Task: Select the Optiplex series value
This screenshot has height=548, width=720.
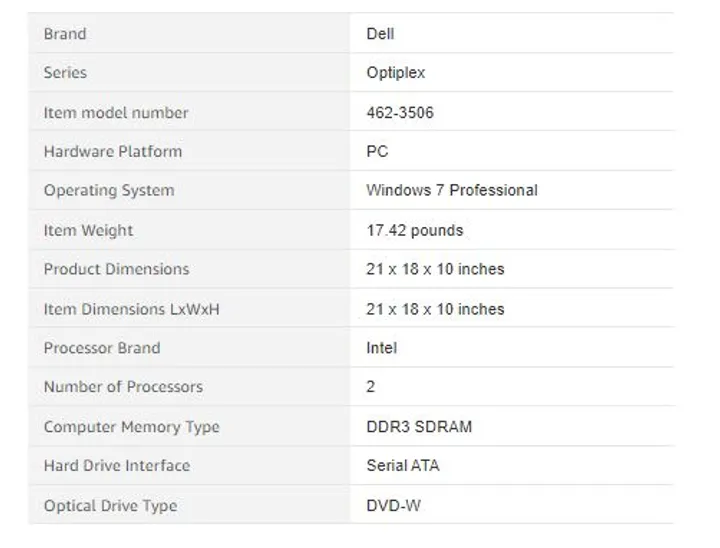Action: 396,73
